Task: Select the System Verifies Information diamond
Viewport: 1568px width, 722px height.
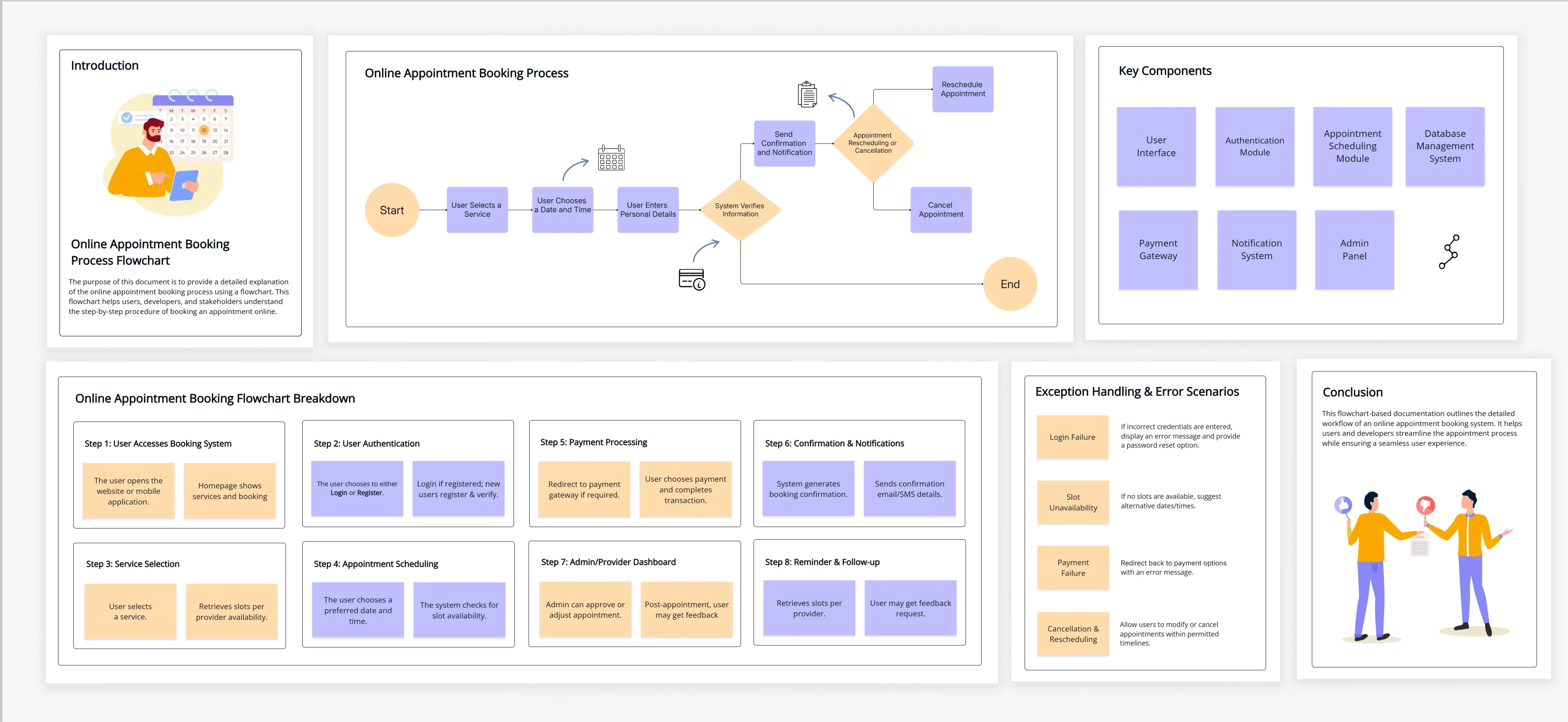Action: [740, 210]
